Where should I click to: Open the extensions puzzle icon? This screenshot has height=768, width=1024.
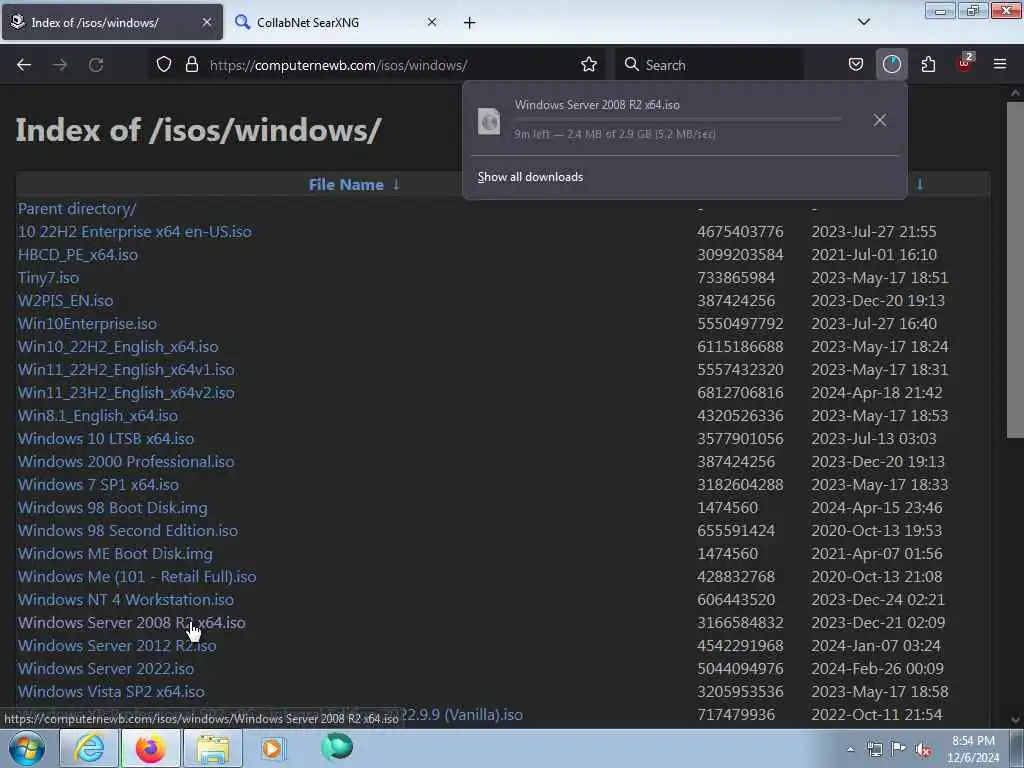pos(928,65)
